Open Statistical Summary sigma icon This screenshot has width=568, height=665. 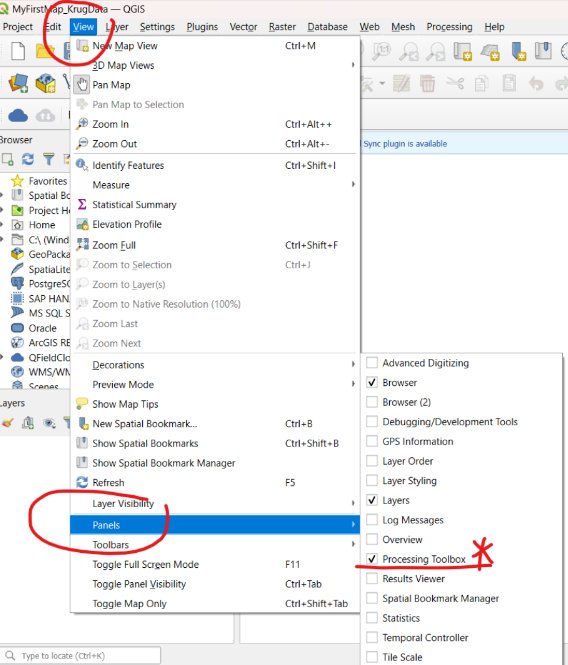coord(82,204)
